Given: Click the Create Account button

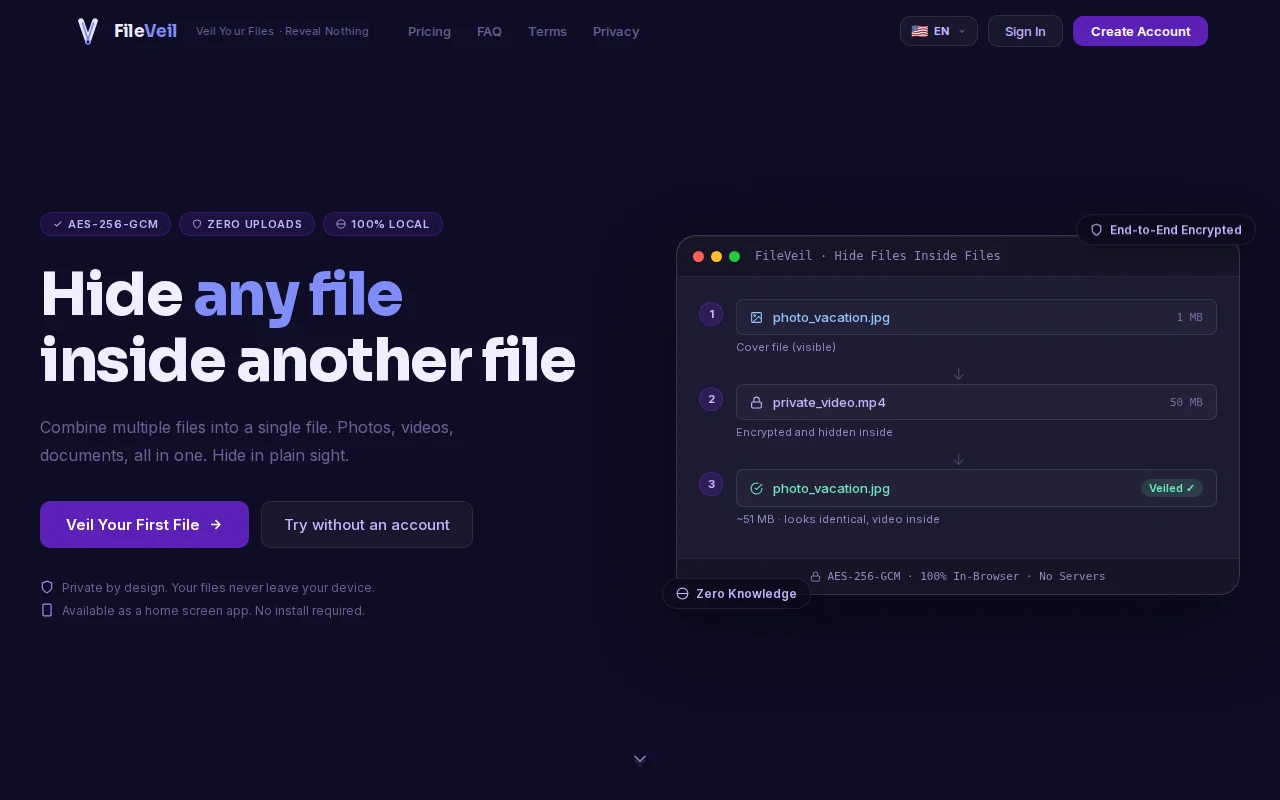Looking at the screenshot, I should pos(1140,31).
